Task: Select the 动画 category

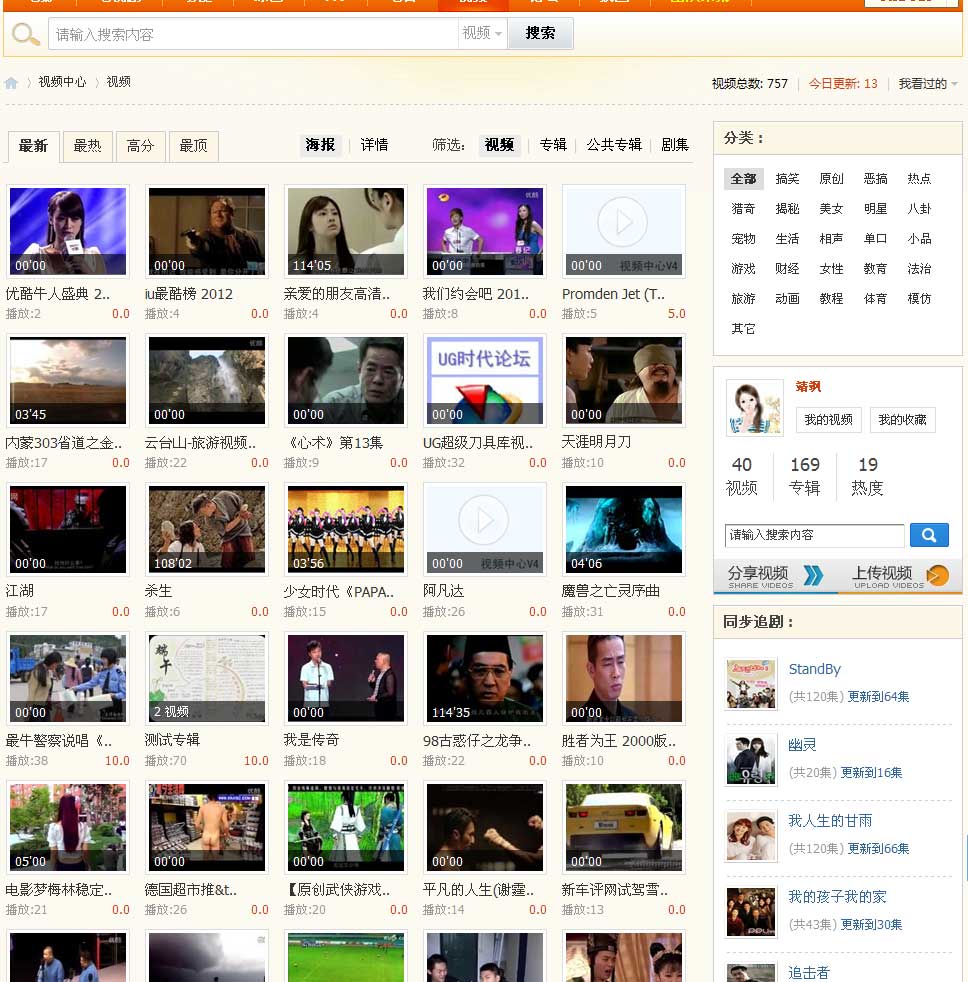Action: point(787,299)
